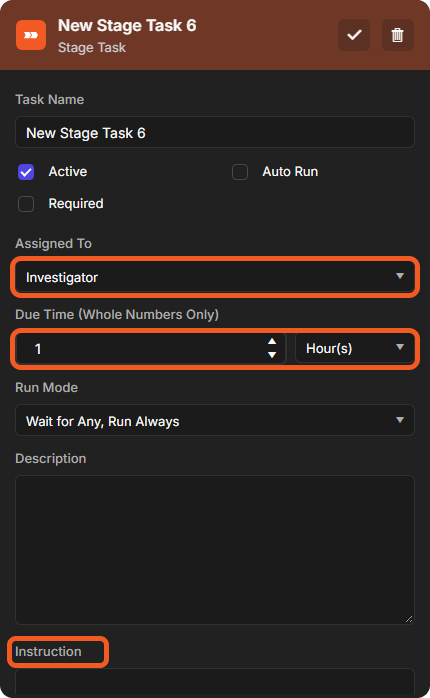Grab the Description box corner handle
This screenshot has height=698, width=430.
tap(409, 619)
